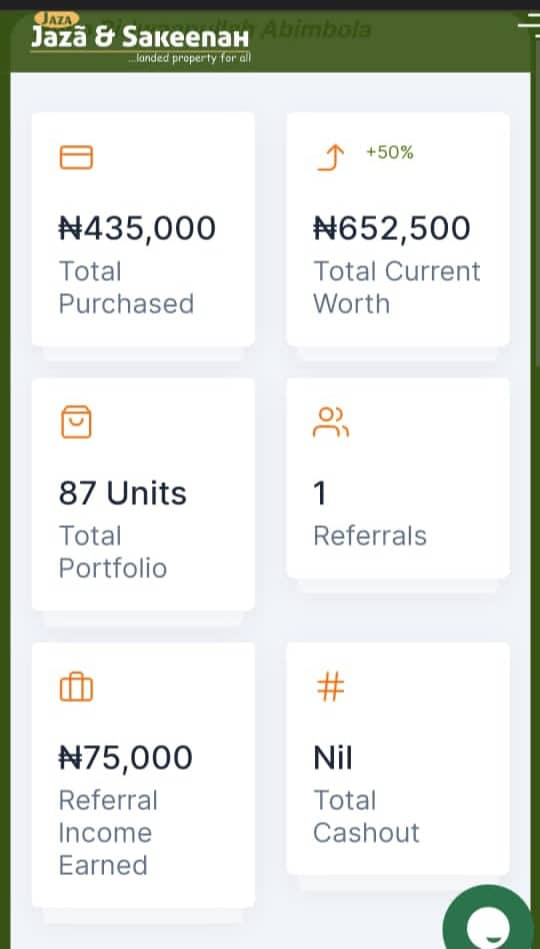This screenshot has width=540, height=949.
Task: Click the people referrals icon
Action: point(331,422)
